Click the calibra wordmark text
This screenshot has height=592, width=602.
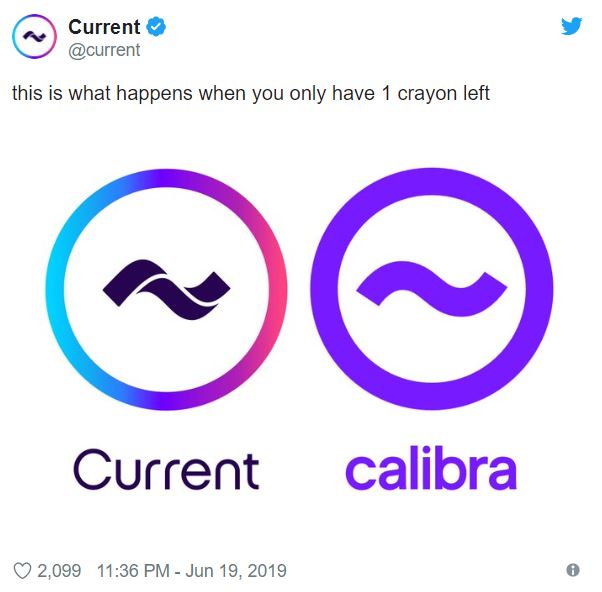431,468
